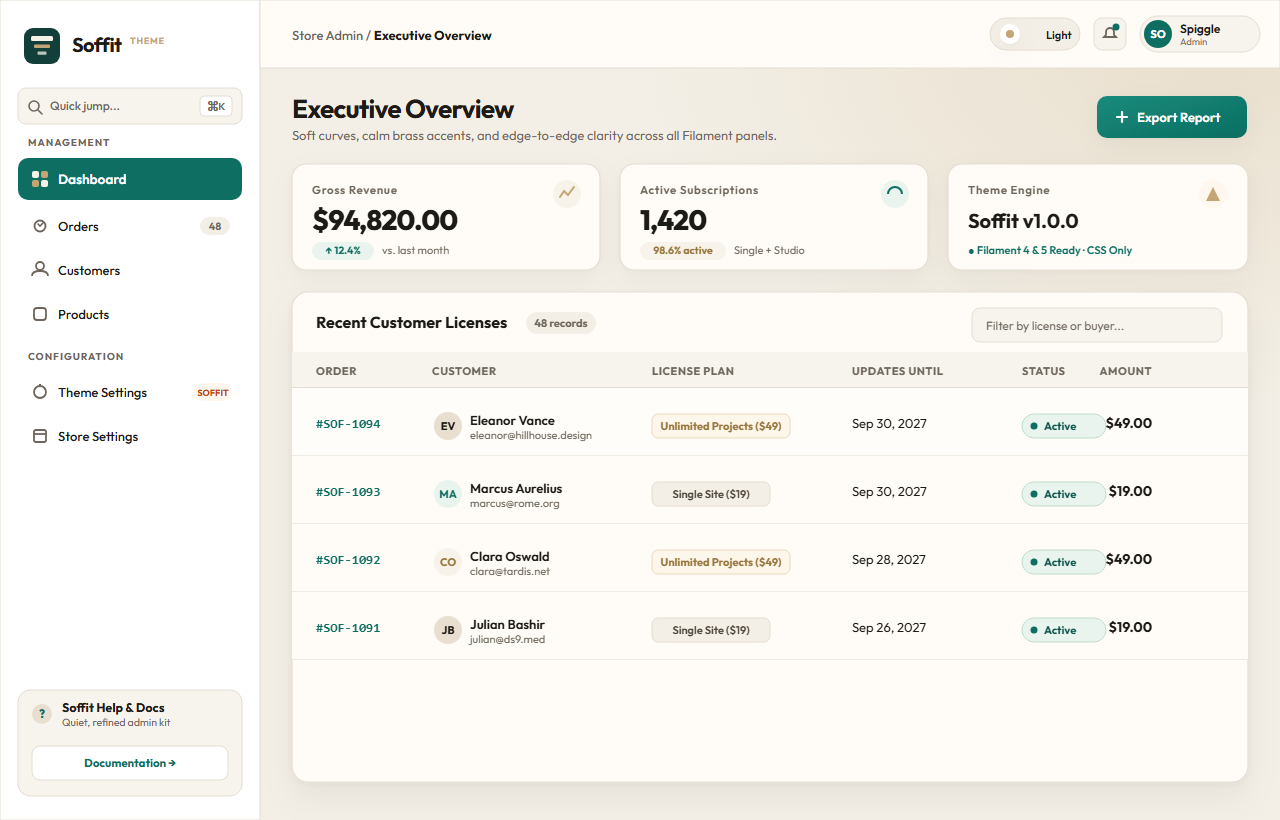1280x820 pixels.
Task: Click Eleanor Vance's Unlimited Projects ($49) badge
Action: click(x=721, y=426)
